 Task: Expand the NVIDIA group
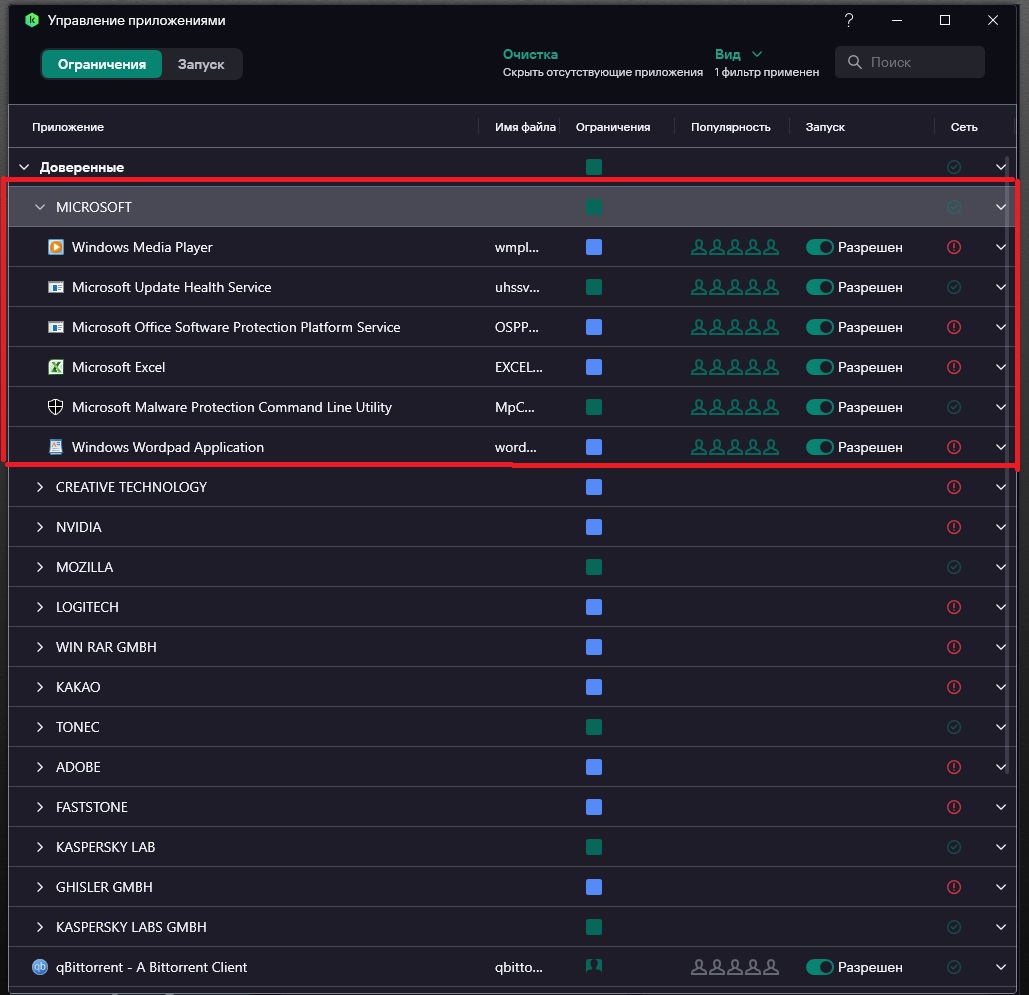click(x=40, y=527)
